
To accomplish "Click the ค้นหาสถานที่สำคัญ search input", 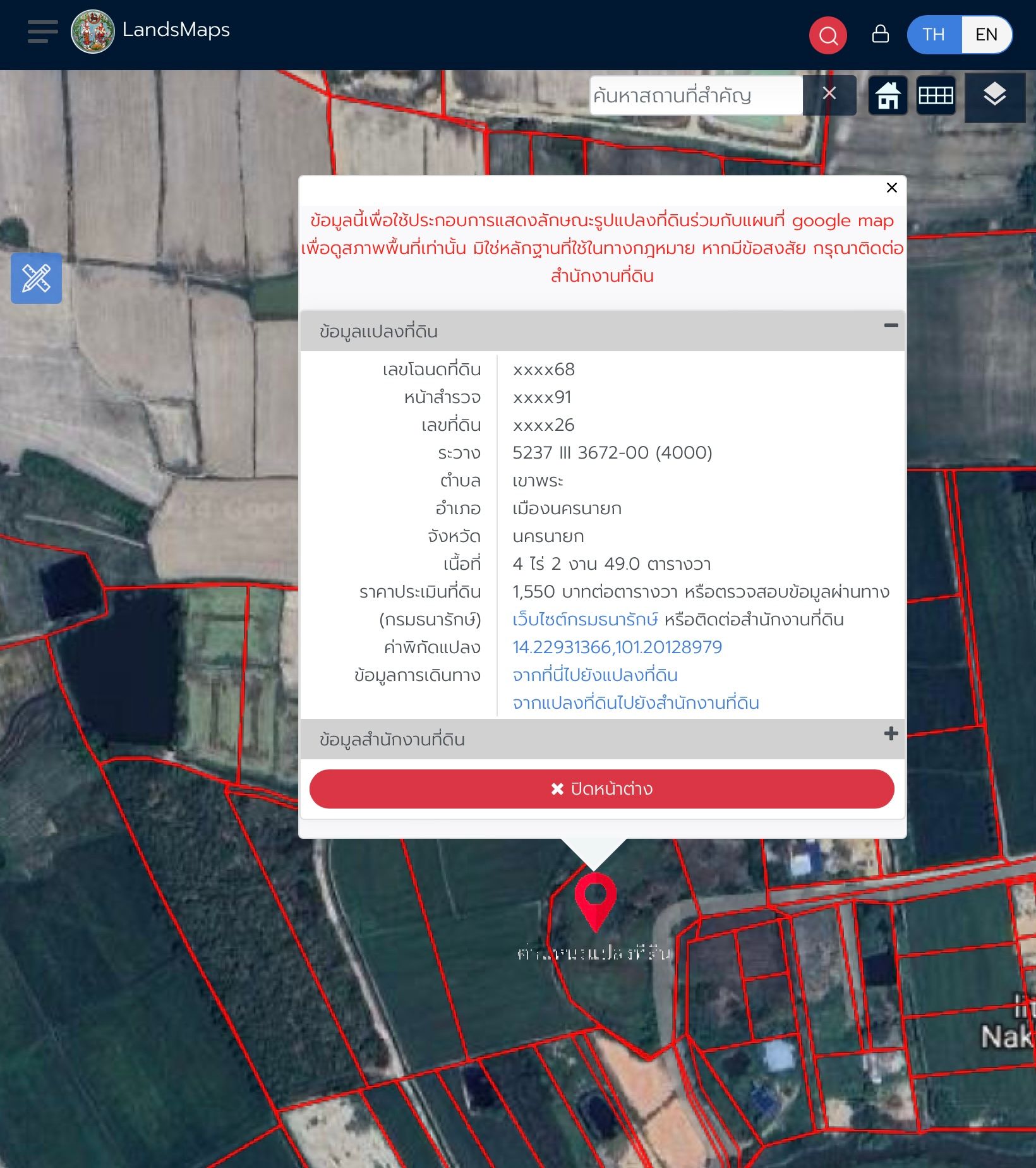I will (696, 95).
